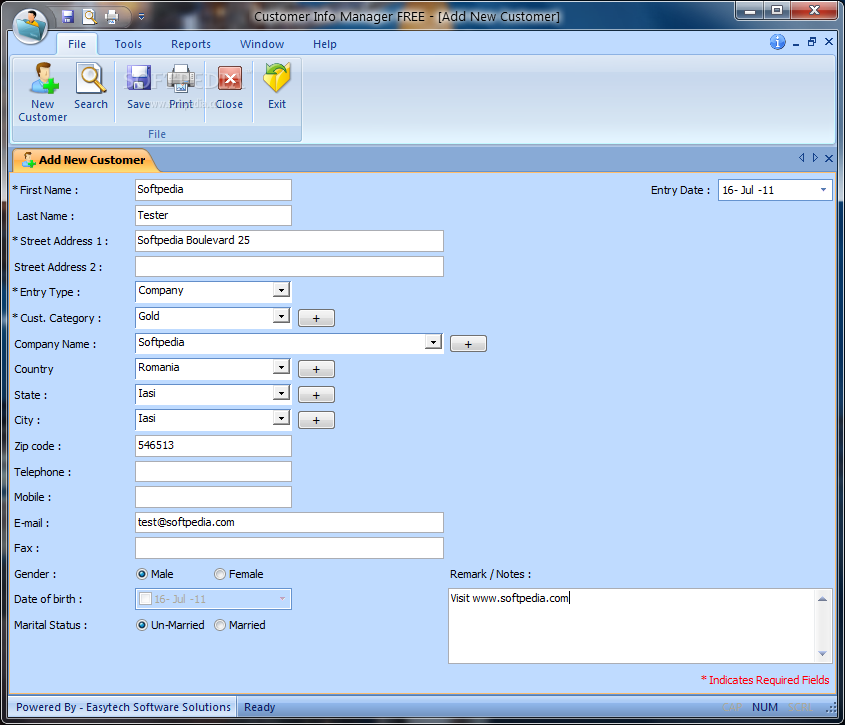Click quick access search magnifier icon

(90, 17)
